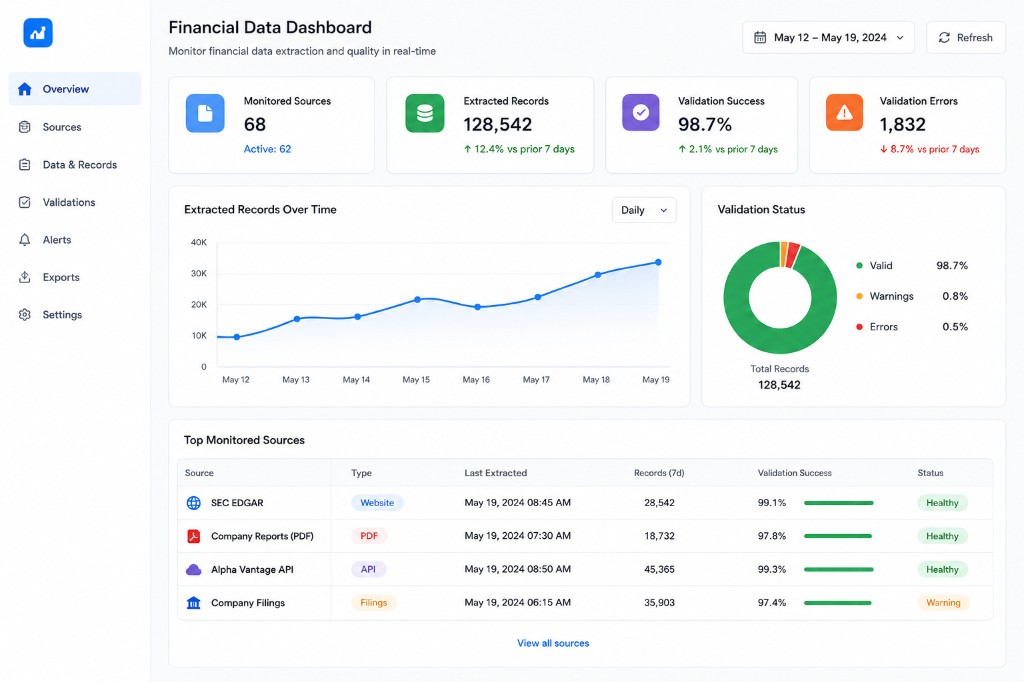Click the Settings gear icon
Viewport: 1024px width, 682px height.
(x=25, y=315)
